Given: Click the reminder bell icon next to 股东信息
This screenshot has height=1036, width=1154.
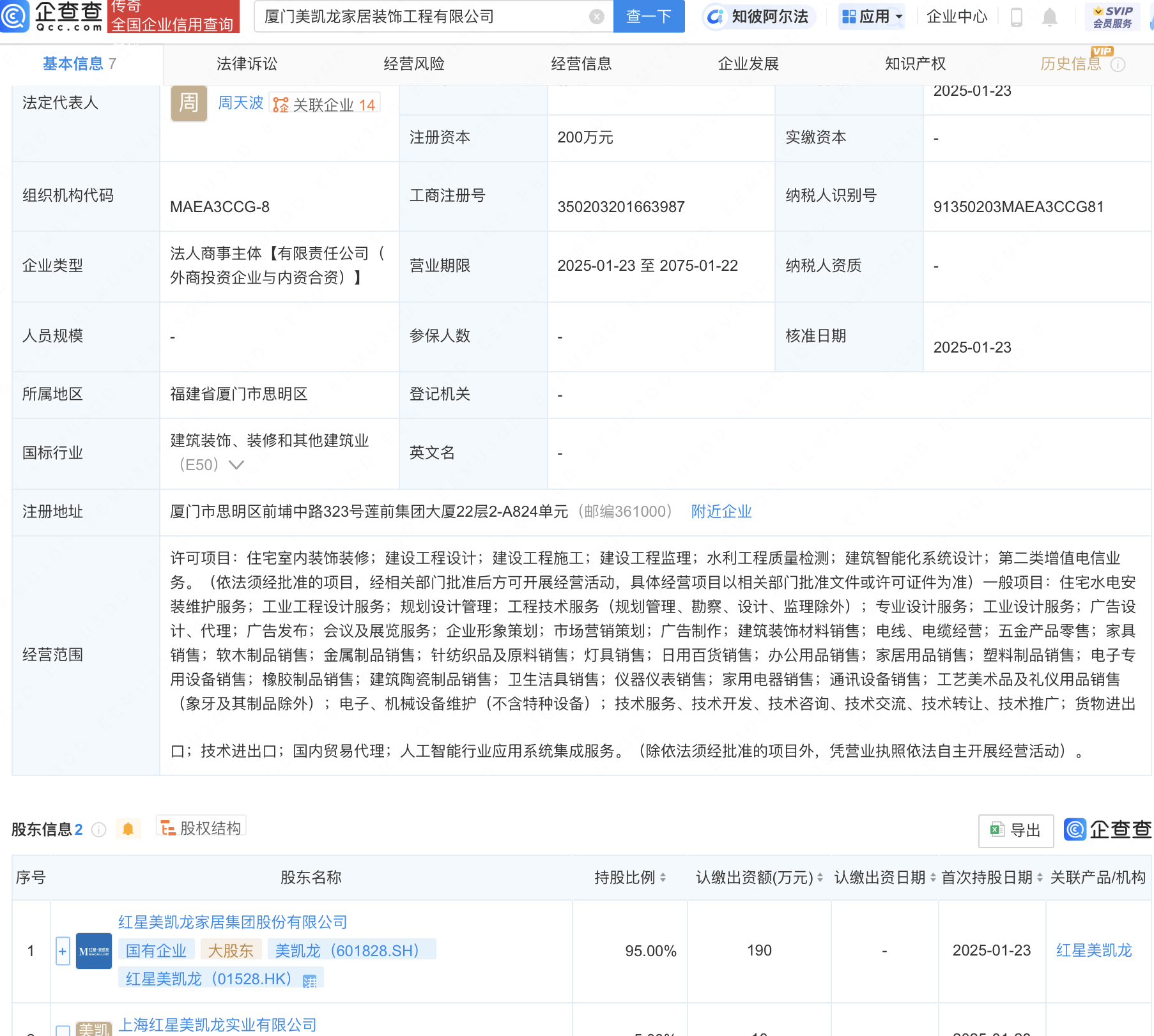Looking at the screenshot, I should tap(128, 827).
